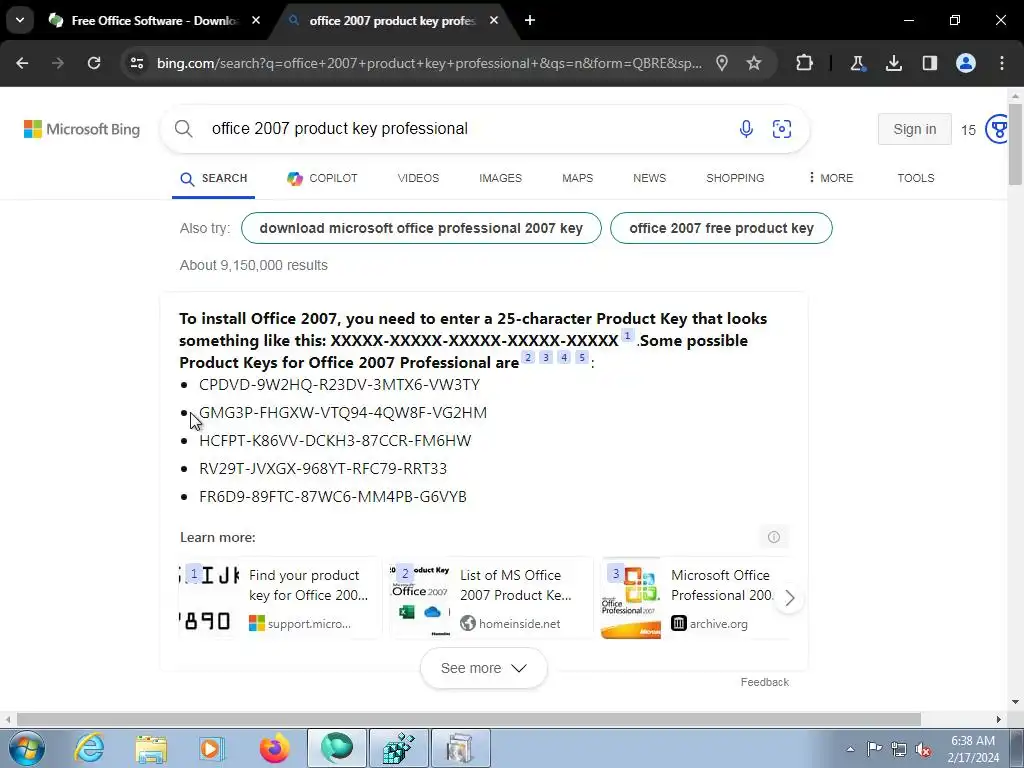Image resolution: width=1024 pixels, height=768 pixels.
Task: Toggle the browser side panel
Action: pos(929,63)
